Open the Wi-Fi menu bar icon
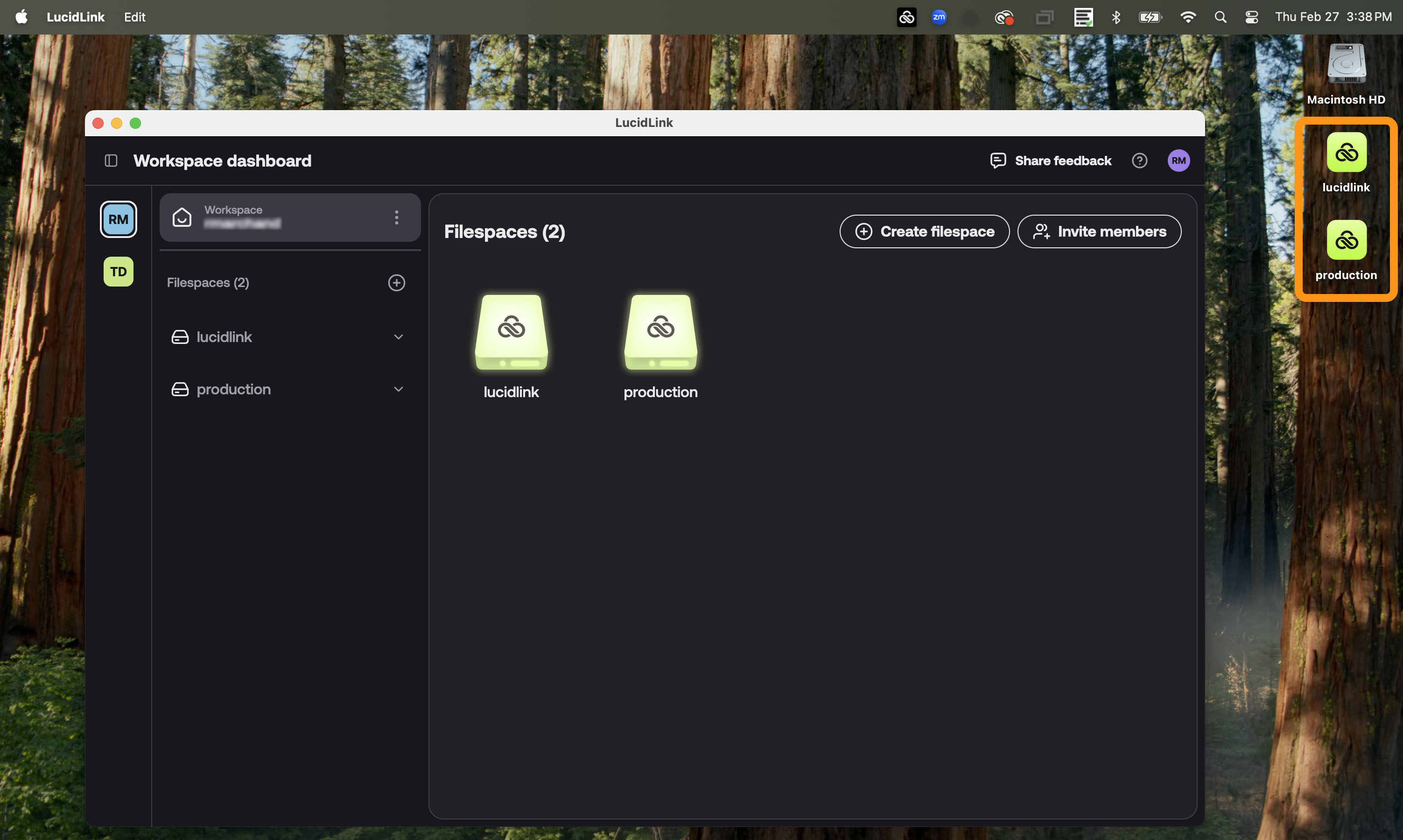 coord(1187,17)
